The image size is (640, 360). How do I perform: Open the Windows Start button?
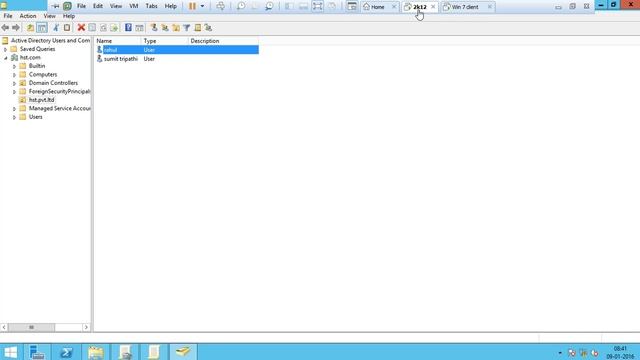click(10, 352)
